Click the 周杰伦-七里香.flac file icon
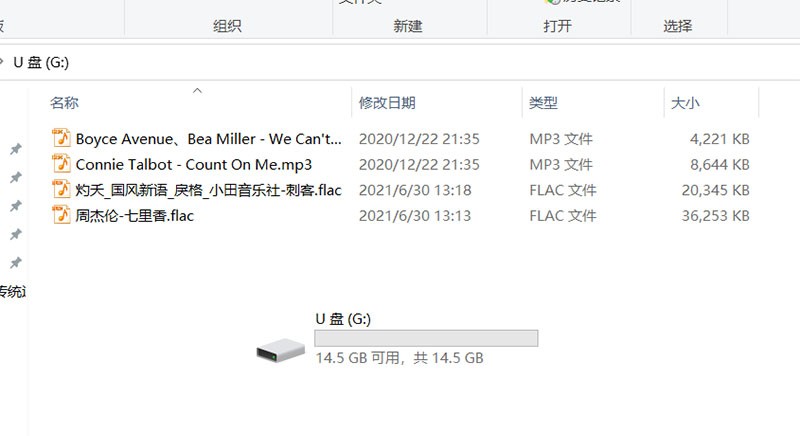This screenshot has height=436, width=800. (61, 215)
